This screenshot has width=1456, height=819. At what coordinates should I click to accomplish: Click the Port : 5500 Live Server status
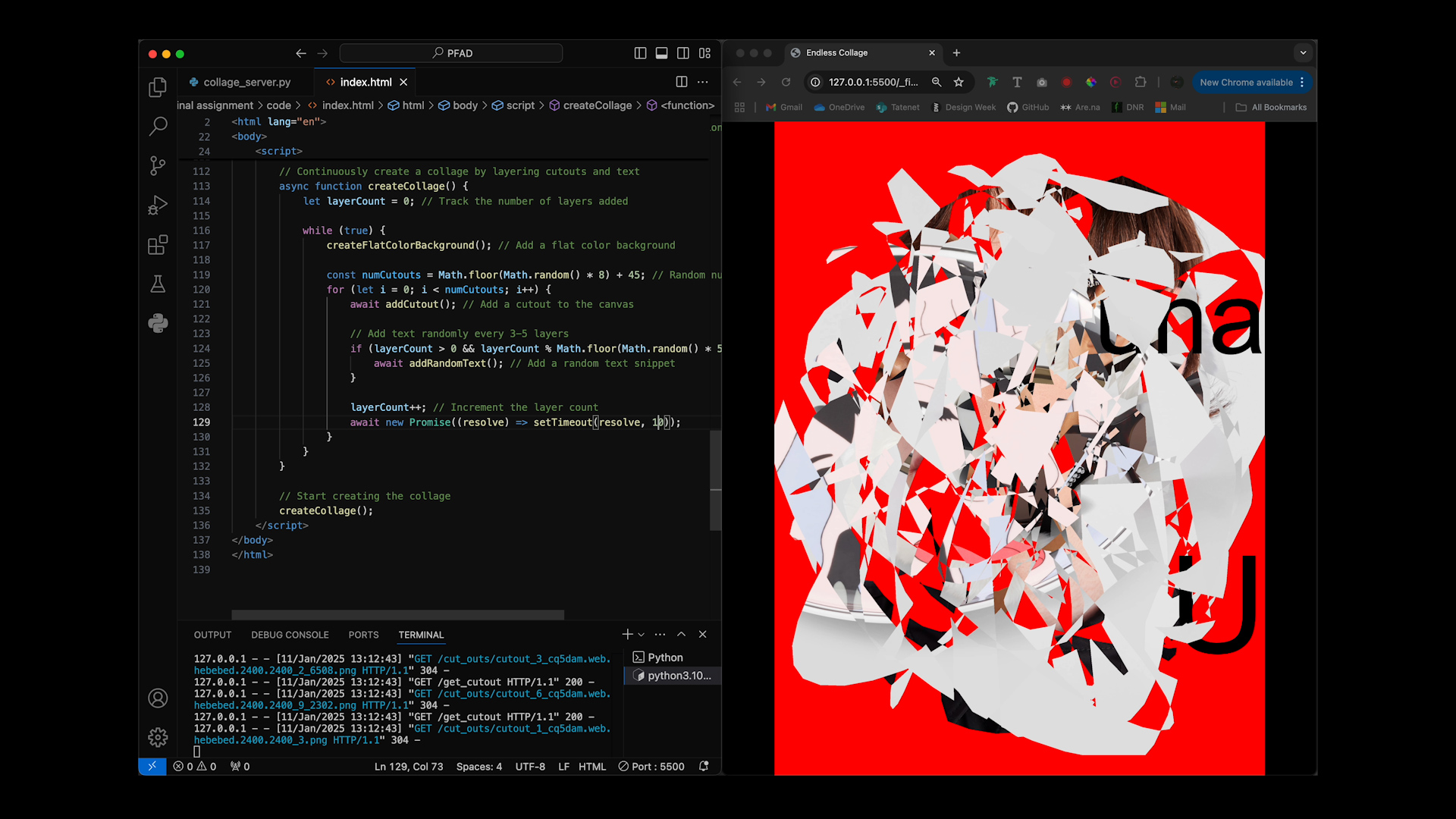(x=651, y=767)
